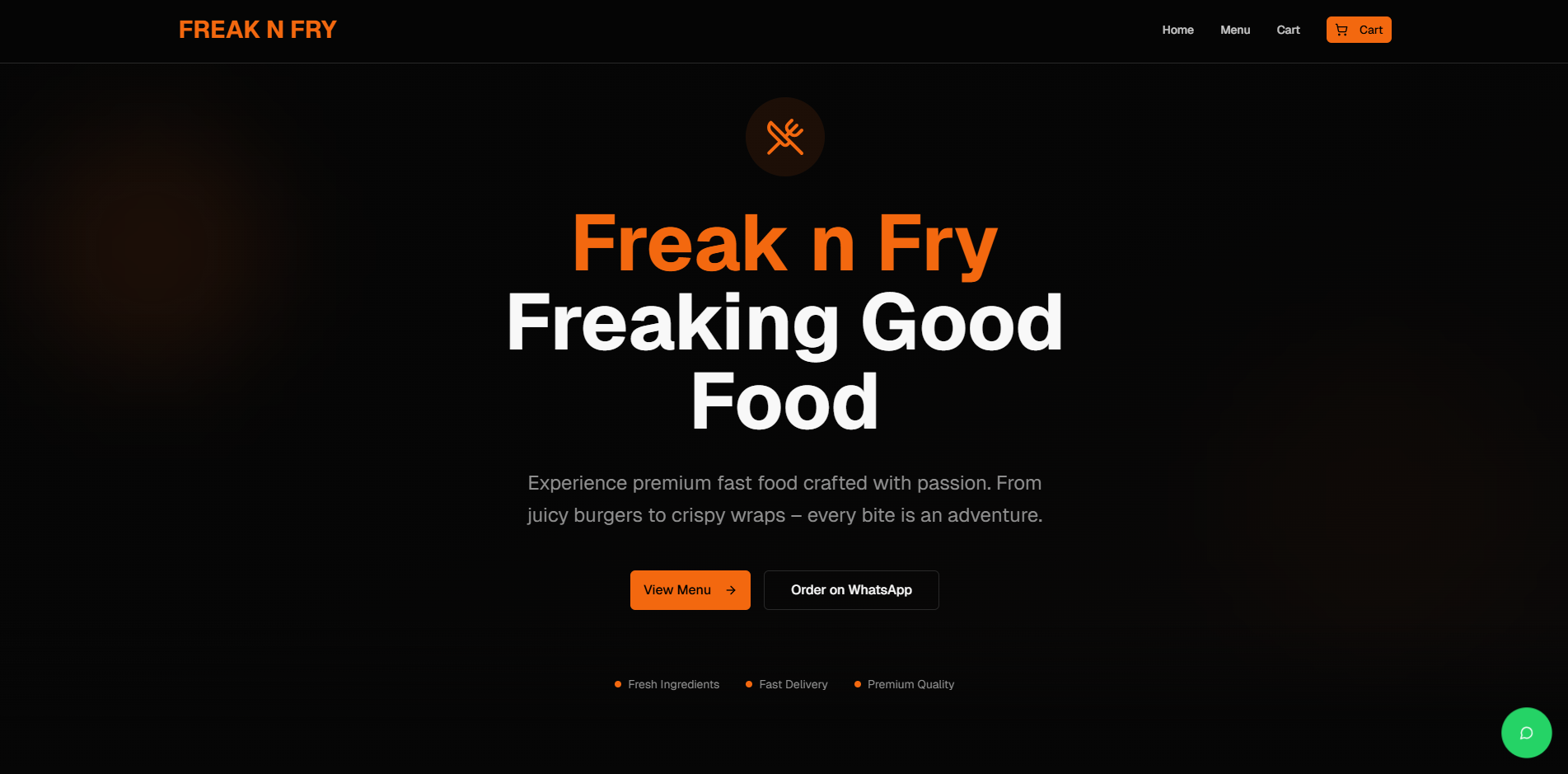Click the orange Cart button

click(1359, 30)
